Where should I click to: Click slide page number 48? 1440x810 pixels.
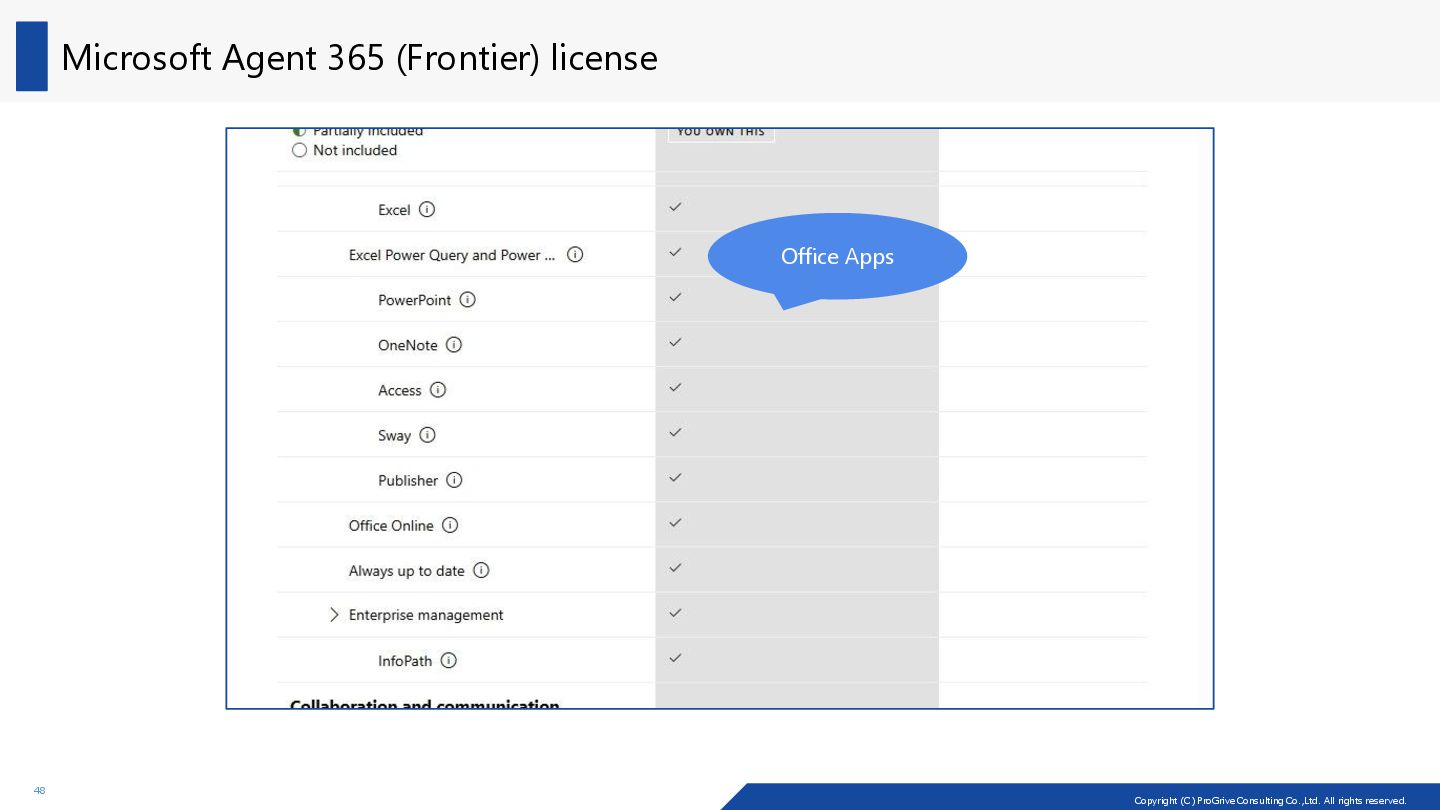(x=39, y=791)
